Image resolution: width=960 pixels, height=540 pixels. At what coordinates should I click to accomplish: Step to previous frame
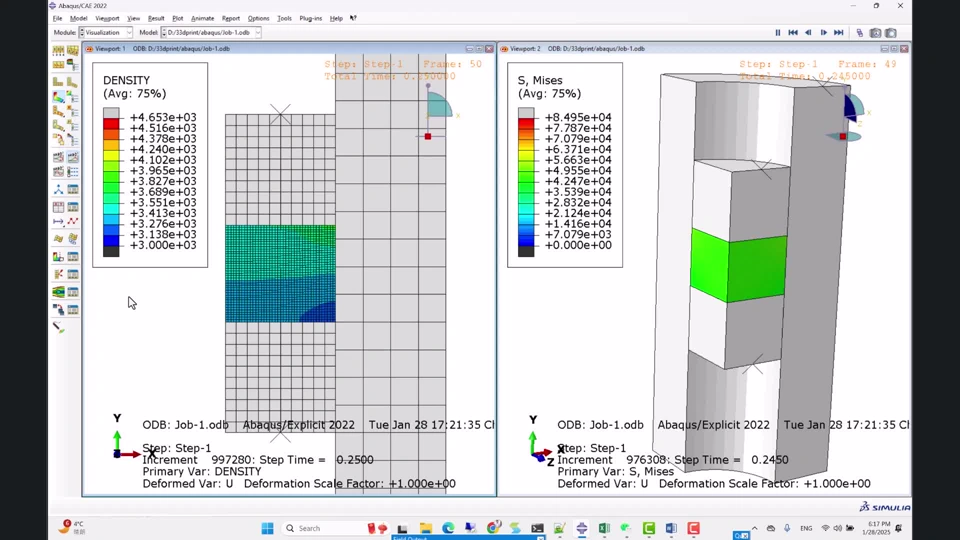click(x=808, y=32)
